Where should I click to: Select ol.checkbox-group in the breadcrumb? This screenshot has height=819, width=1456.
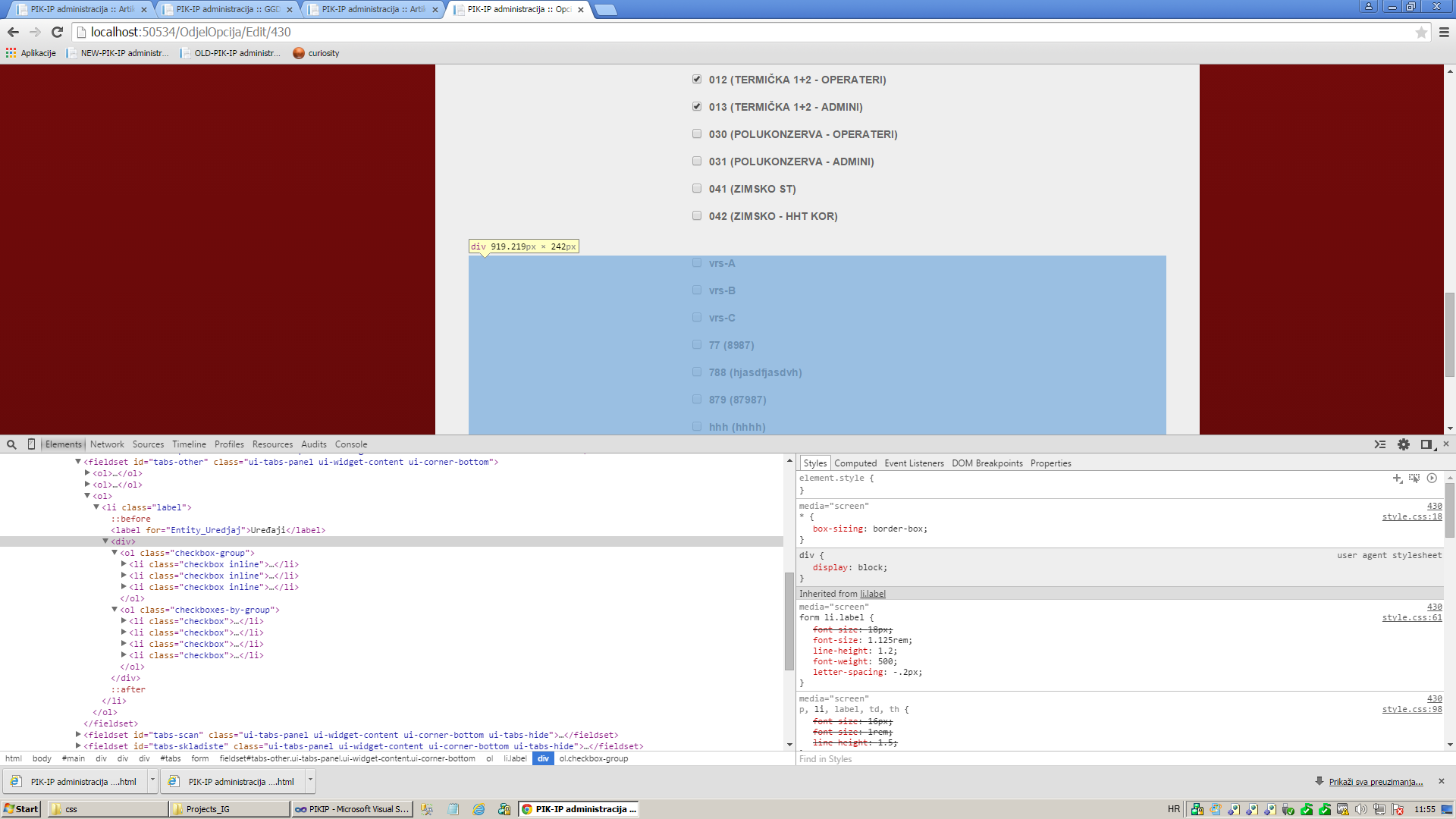(x=594, y=758)
